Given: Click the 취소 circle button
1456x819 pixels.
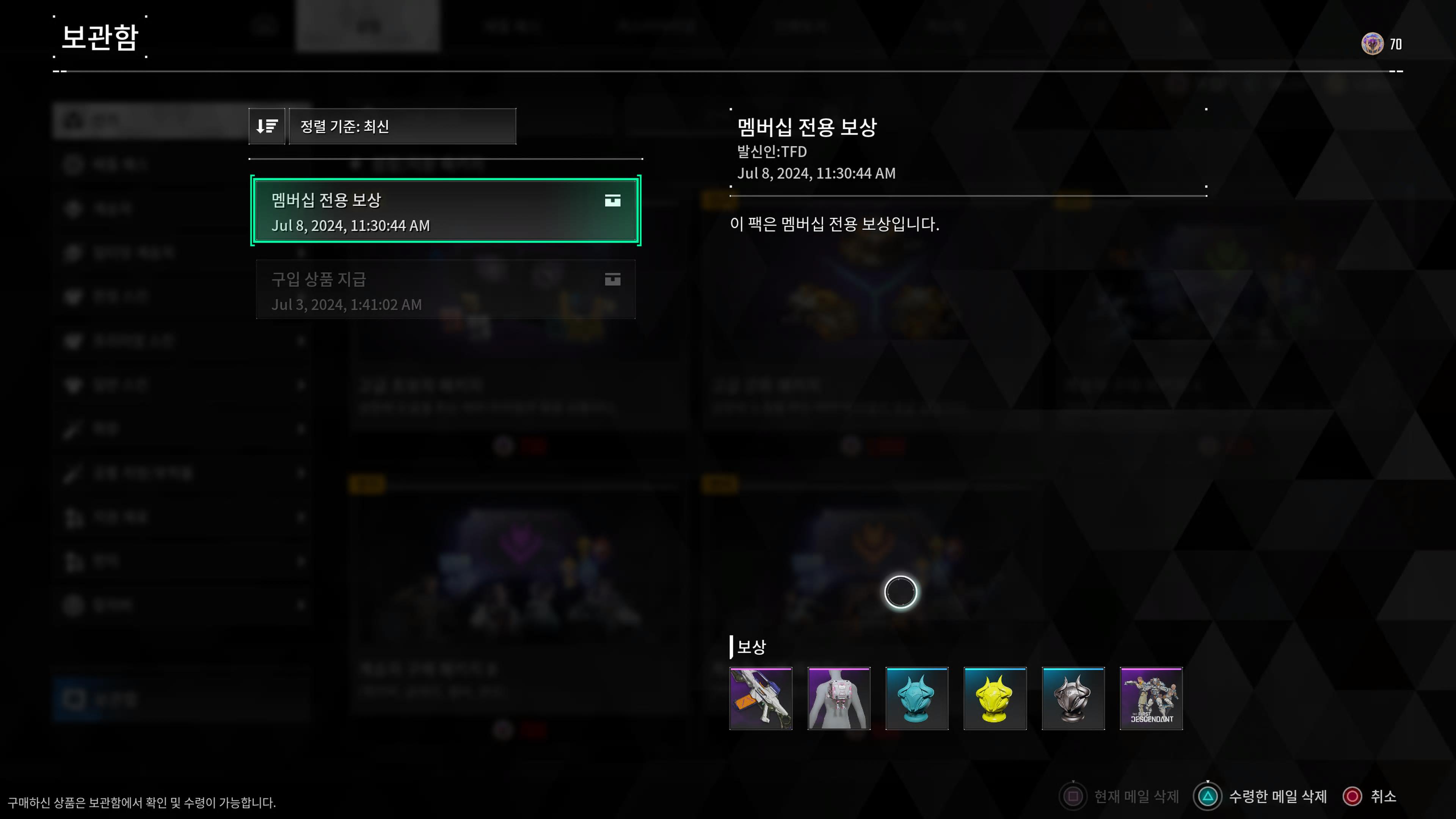Looking at the screenshot, I should click(x=1370, y=796).
